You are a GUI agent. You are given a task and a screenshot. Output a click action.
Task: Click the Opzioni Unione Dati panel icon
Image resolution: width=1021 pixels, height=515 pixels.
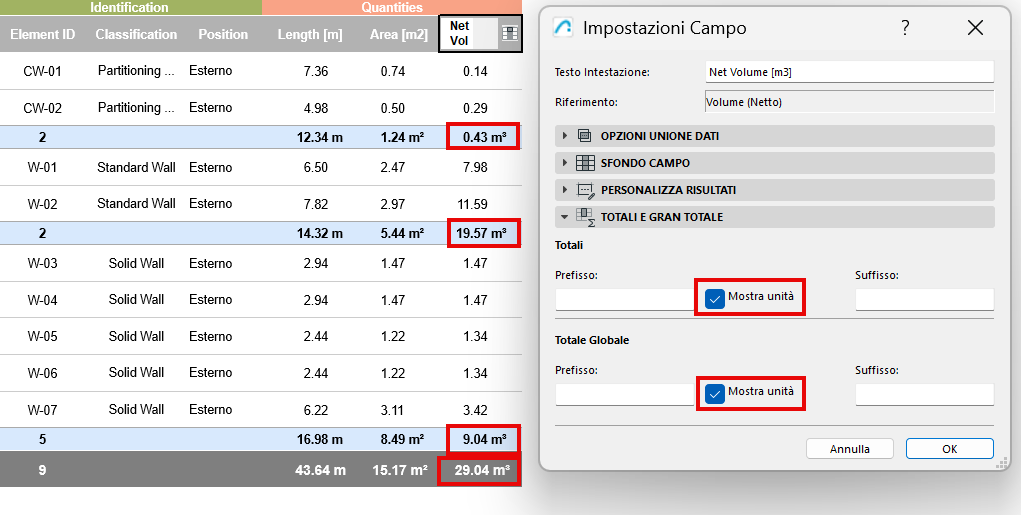coord(585,136)
